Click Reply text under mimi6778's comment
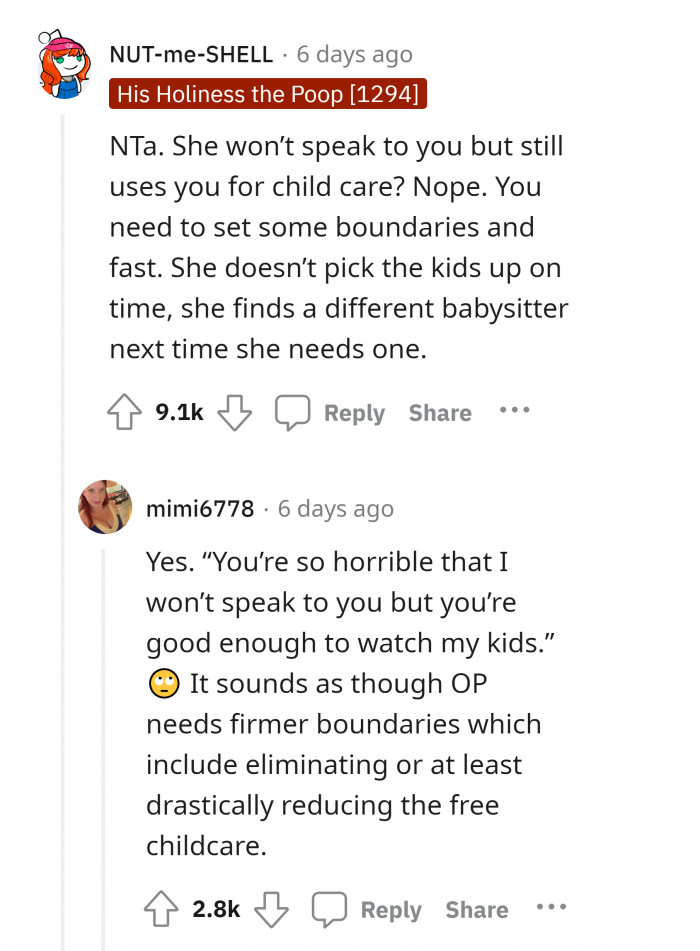 391,910
